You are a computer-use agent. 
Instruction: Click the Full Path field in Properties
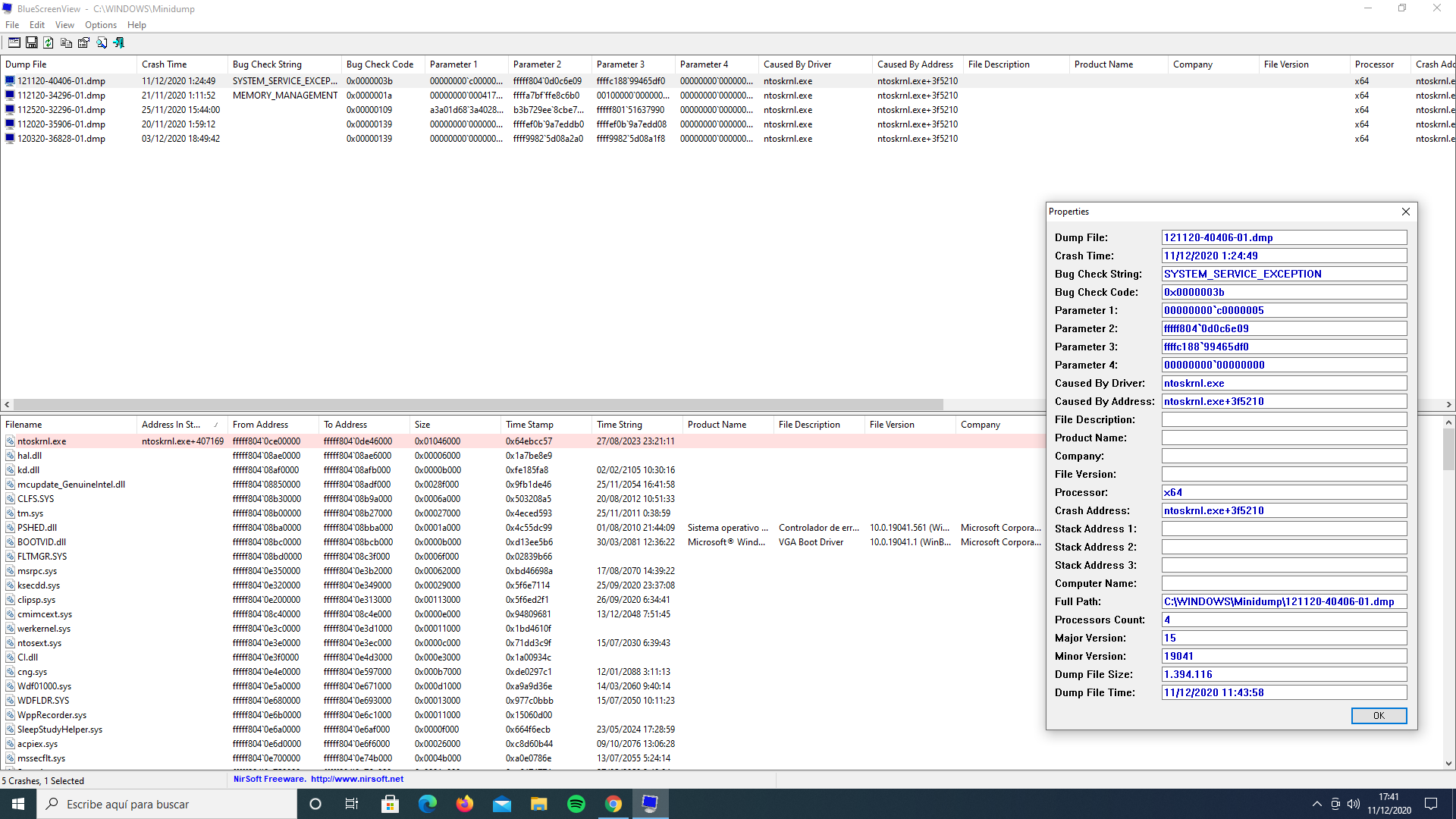(1283, 601)
